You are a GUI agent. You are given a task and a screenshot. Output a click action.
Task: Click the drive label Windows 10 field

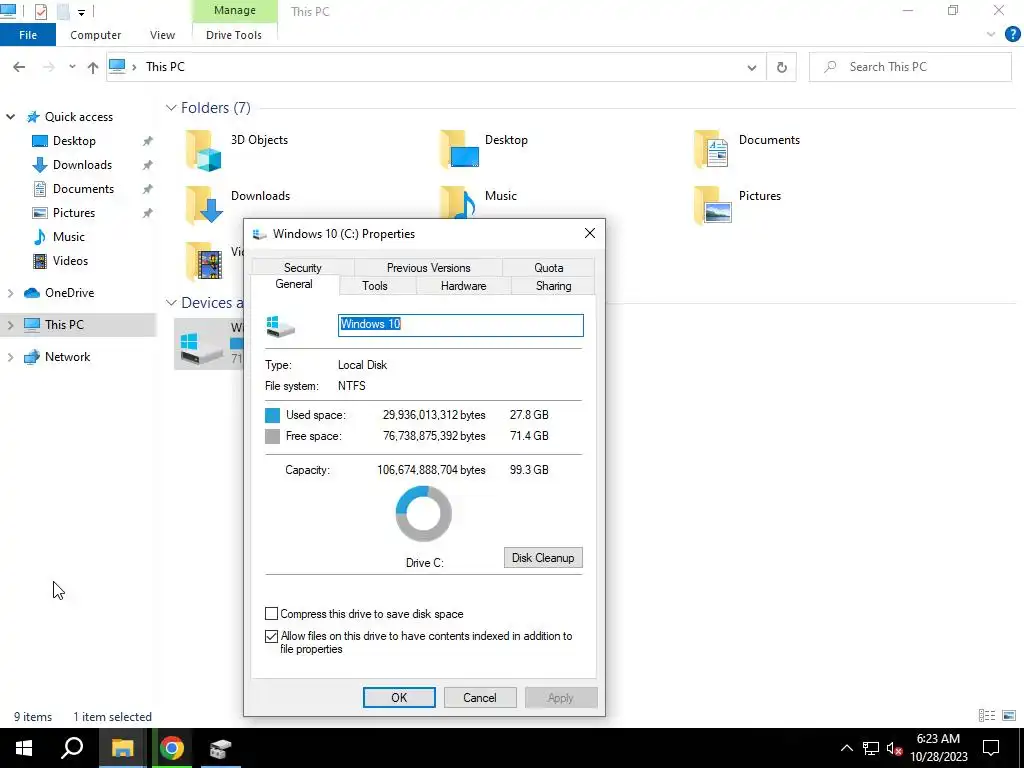(460, 325)
